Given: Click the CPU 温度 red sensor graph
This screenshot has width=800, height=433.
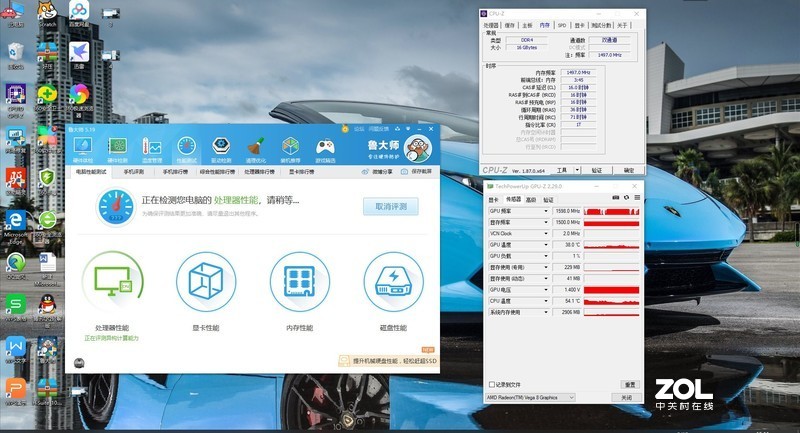Looking at the screenshot, I should pyautogui.click(x=611, y=301).
